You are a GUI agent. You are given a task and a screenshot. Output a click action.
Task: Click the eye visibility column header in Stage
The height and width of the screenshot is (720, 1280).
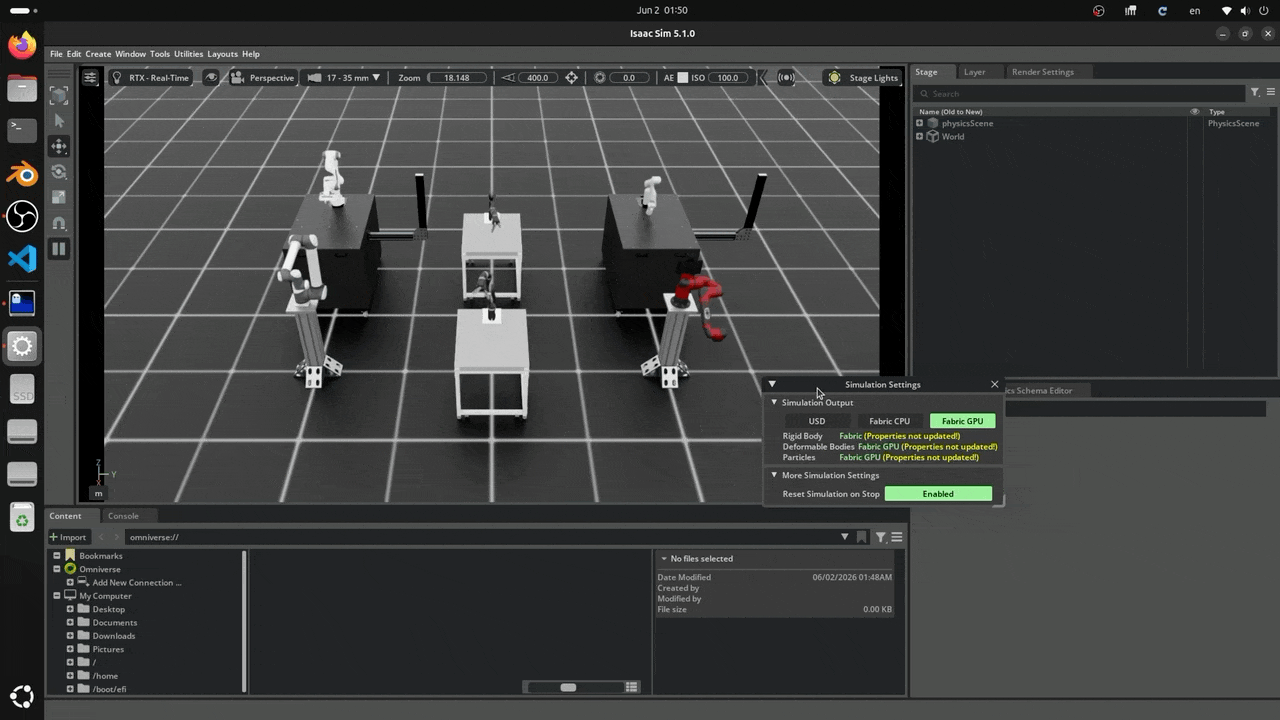(x=1194, y=112)
